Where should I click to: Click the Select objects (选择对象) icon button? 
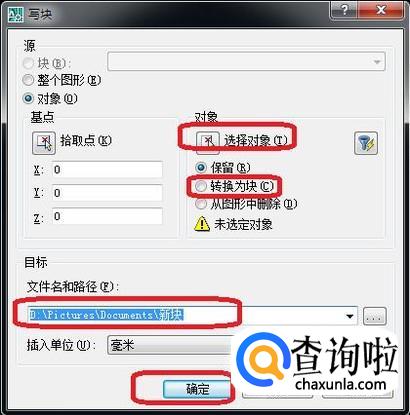(x=208, y=143)
